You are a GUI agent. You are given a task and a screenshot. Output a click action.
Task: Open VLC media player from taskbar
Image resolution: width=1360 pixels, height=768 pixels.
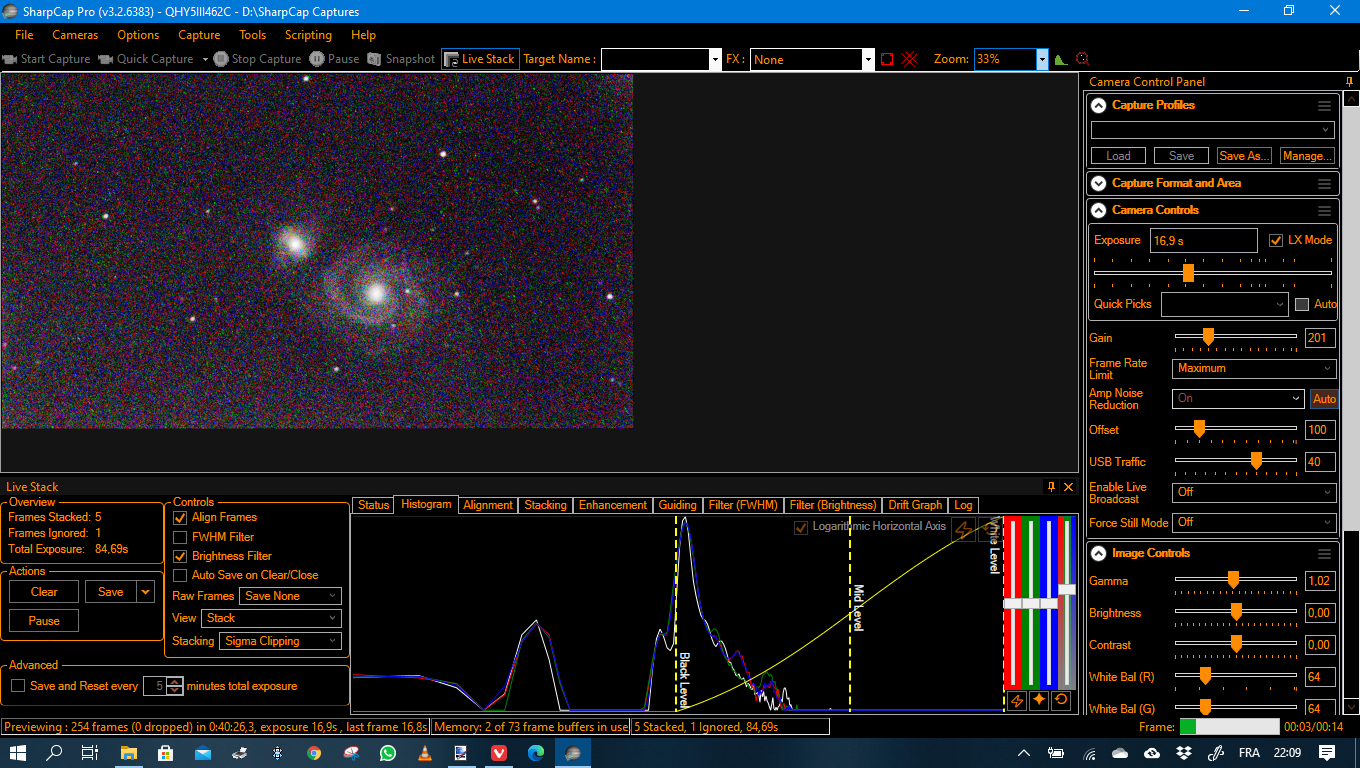point(423,752)
